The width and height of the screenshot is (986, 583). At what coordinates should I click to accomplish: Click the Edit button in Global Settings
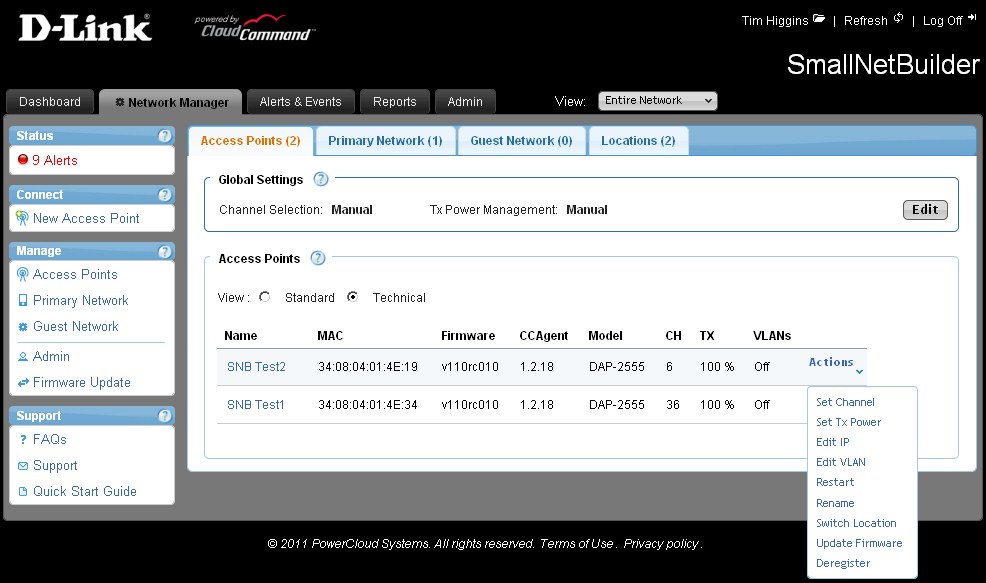point(925,210)
